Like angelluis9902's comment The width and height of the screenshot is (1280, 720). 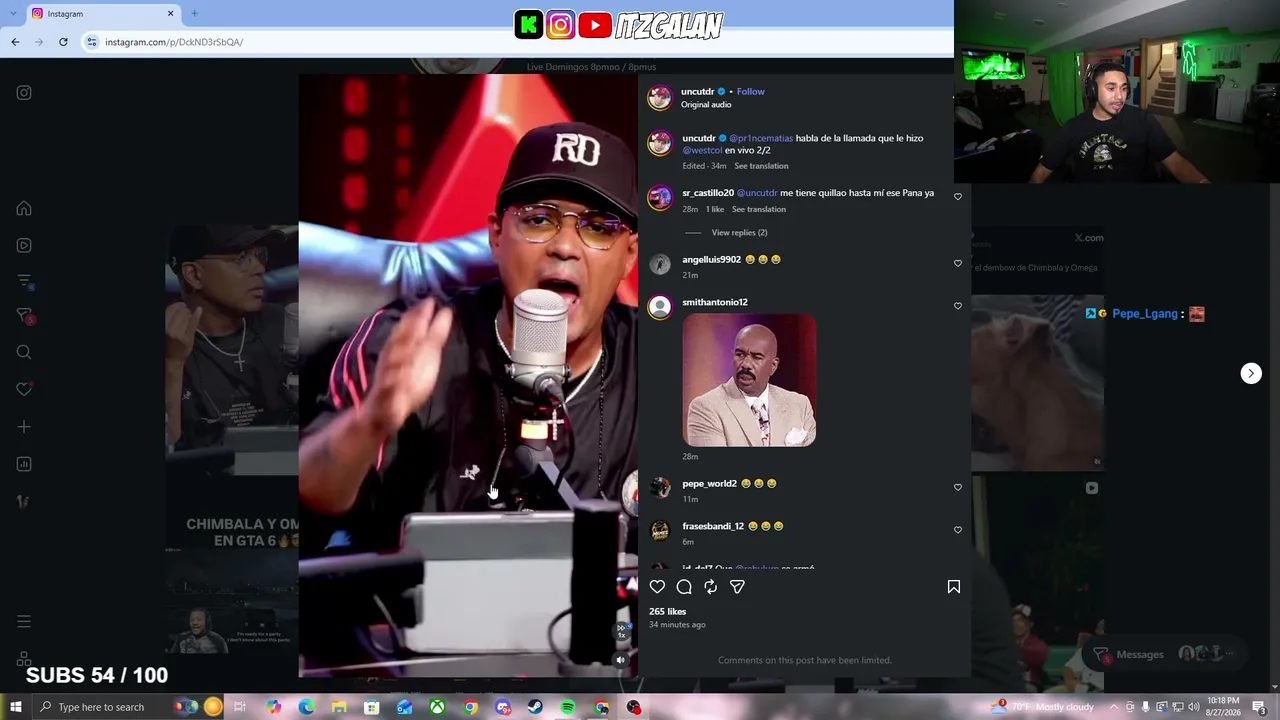pos(958,263)
